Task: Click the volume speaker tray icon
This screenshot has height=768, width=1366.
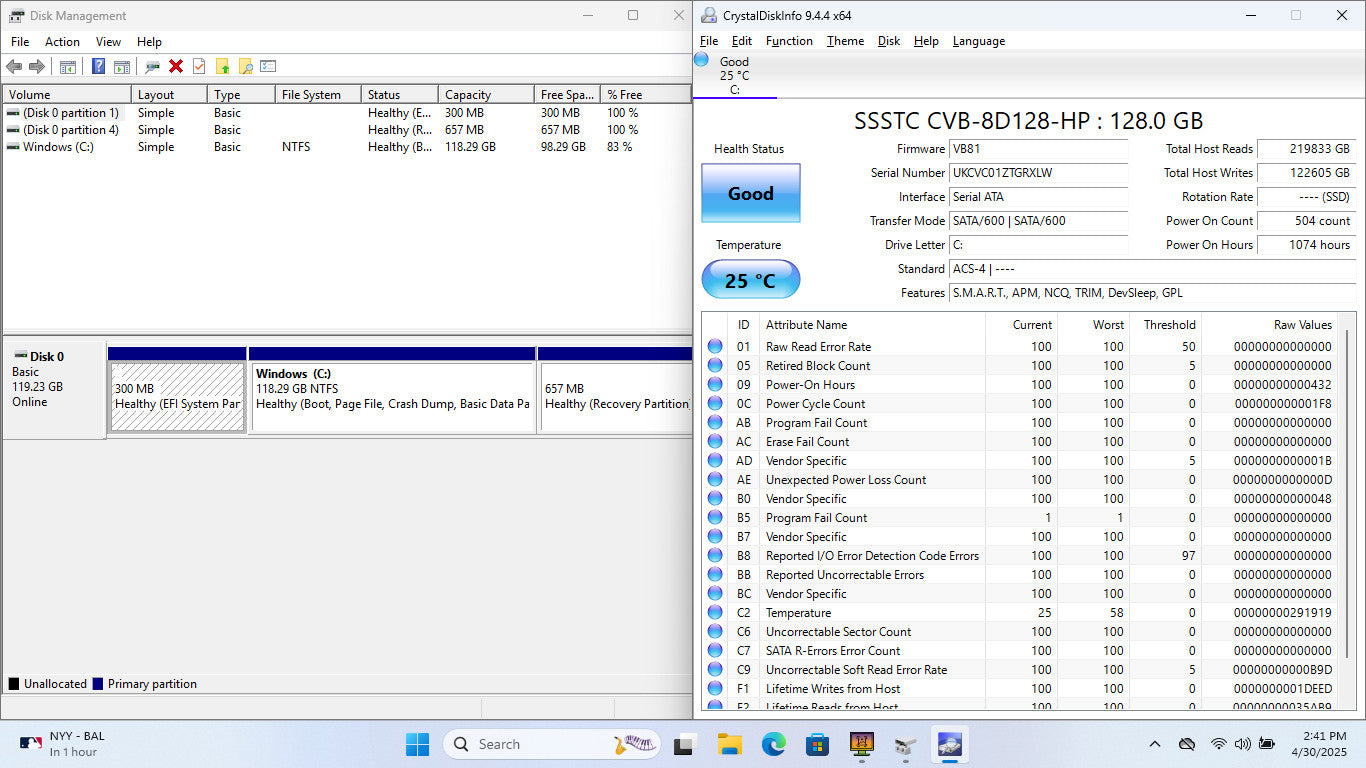Action: (1242, 744)
